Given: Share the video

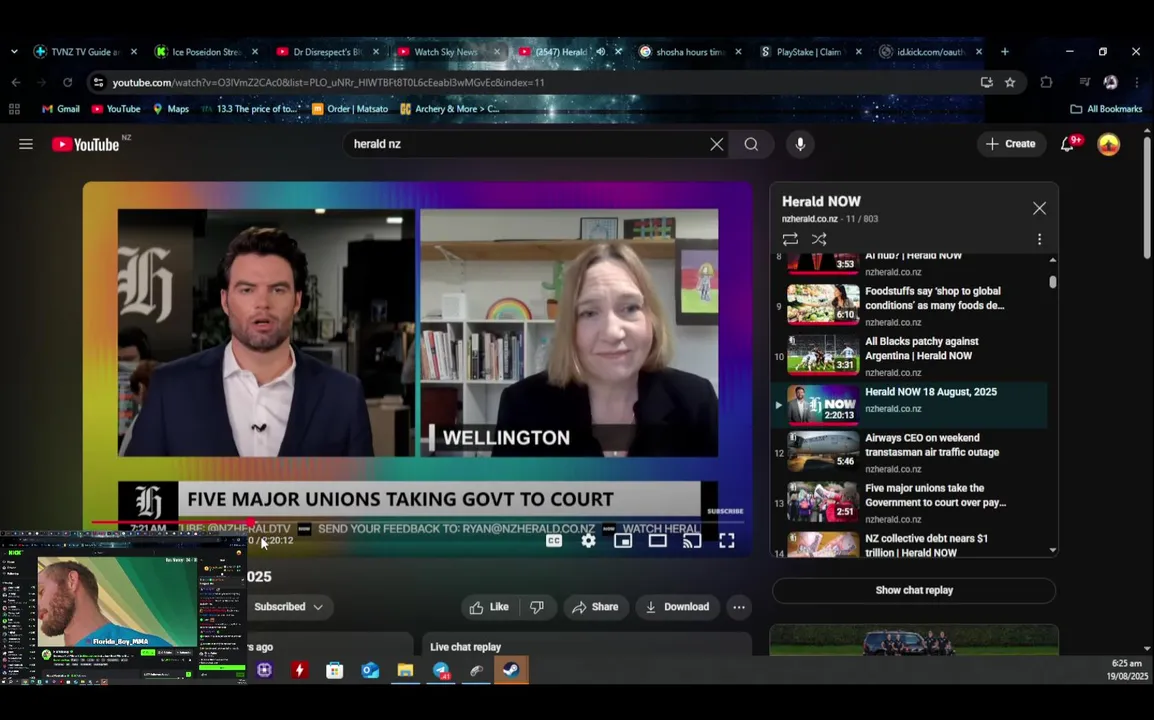Looking at the screenshot, I should coord(595,607).
